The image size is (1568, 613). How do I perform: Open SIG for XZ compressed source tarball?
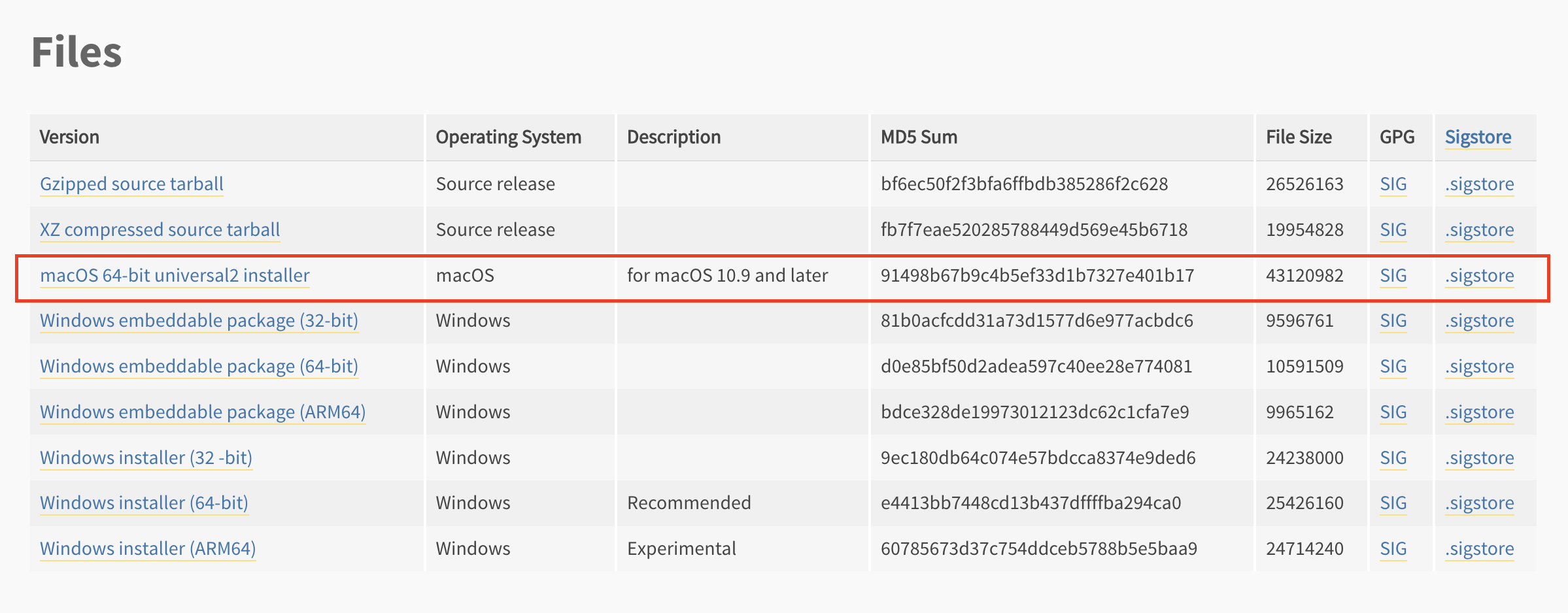coord(1393,230)
